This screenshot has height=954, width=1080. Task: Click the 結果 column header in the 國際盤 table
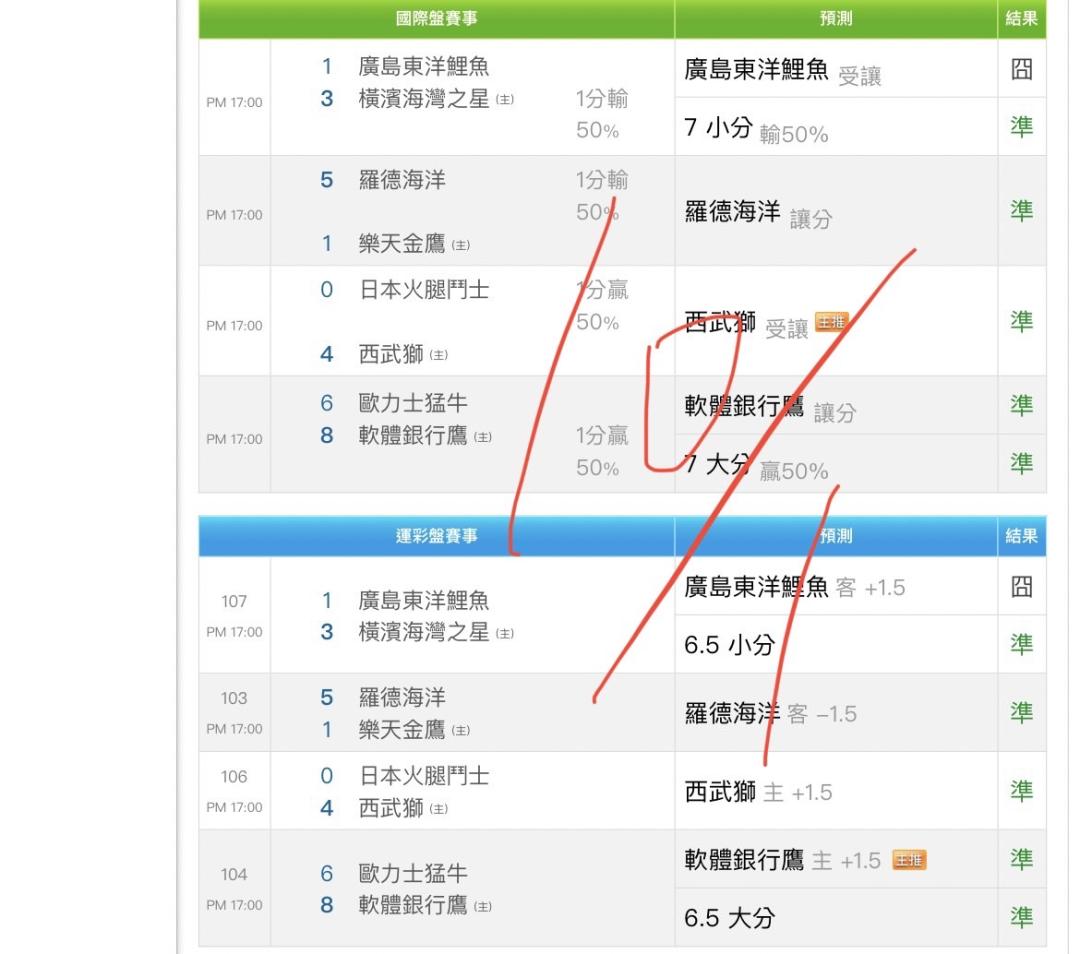[x=1021, y=19]
